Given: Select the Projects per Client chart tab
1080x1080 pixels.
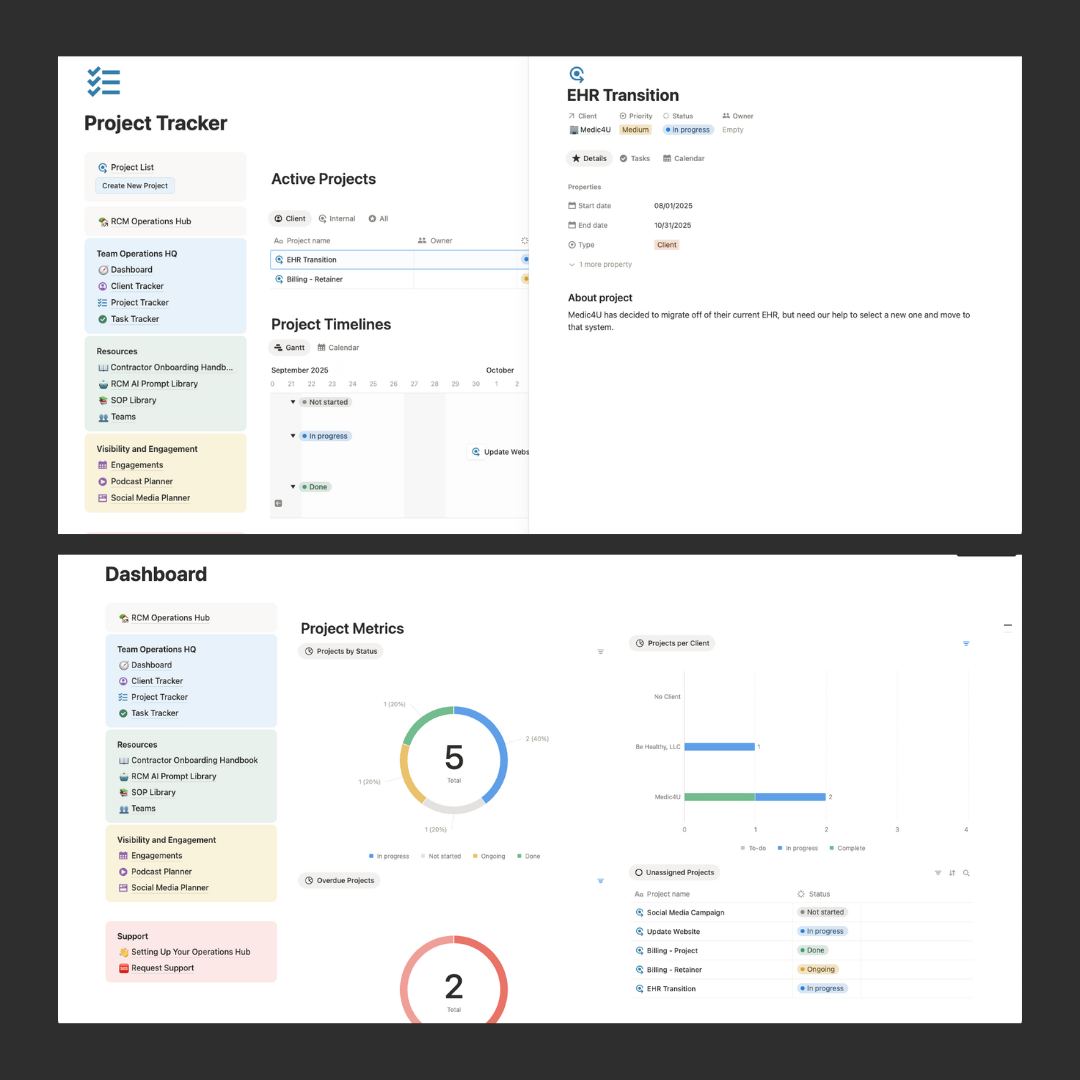Looking at the screenshot, I should (672, 643).
